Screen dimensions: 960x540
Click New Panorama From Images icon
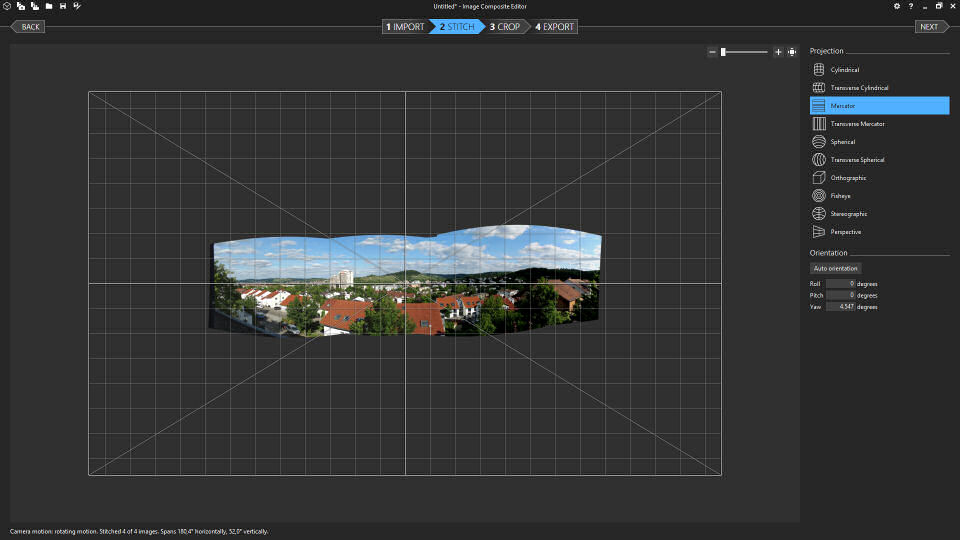pos(20,6)
